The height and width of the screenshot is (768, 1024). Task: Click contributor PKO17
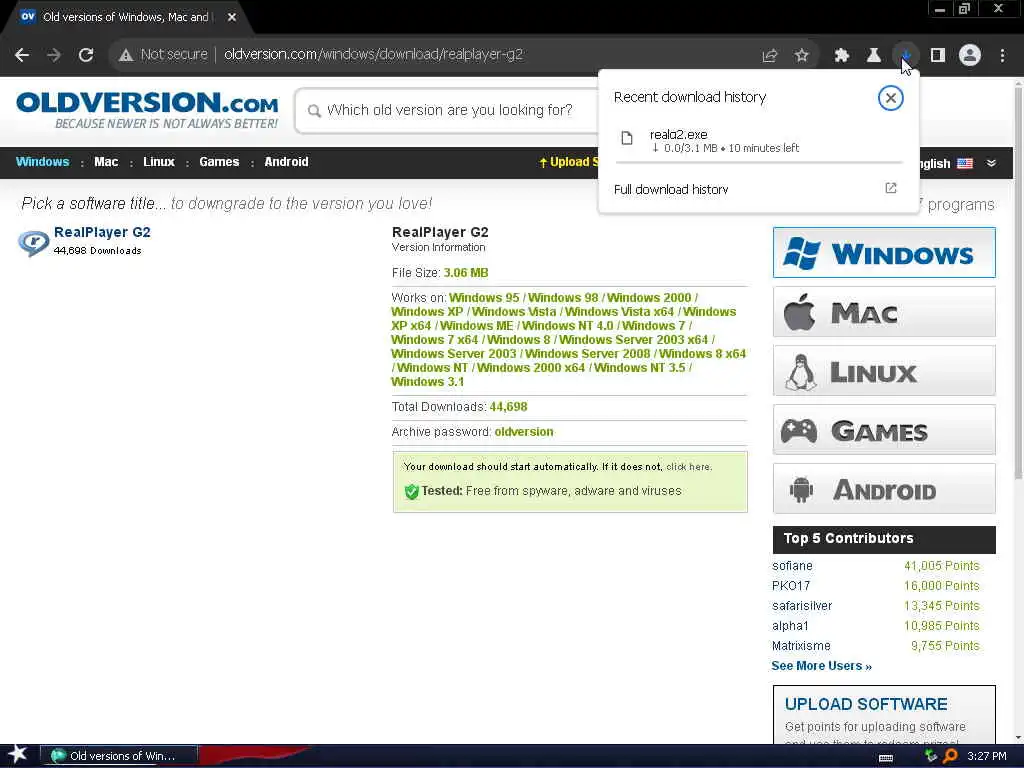click(791, 586)
